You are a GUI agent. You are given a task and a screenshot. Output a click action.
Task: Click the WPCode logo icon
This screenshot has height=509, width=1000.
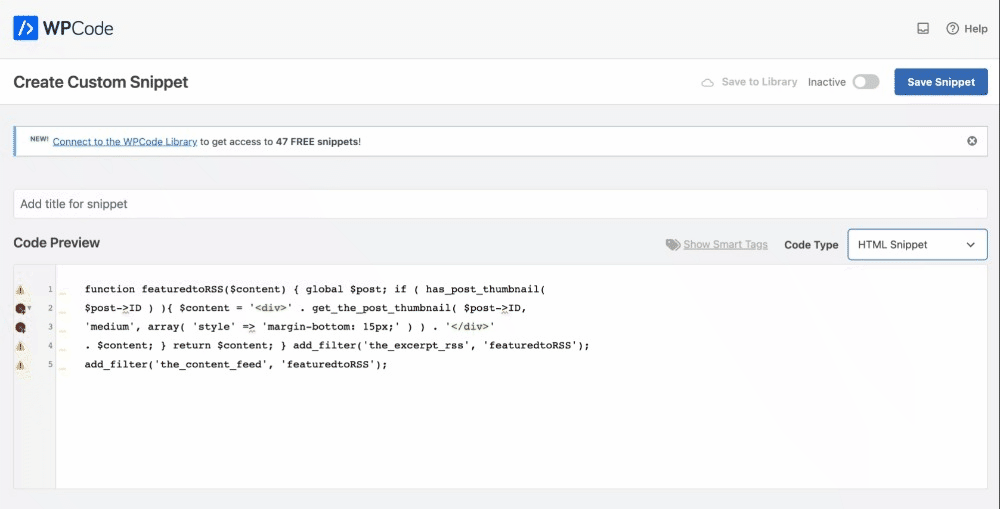click(25, 28)
